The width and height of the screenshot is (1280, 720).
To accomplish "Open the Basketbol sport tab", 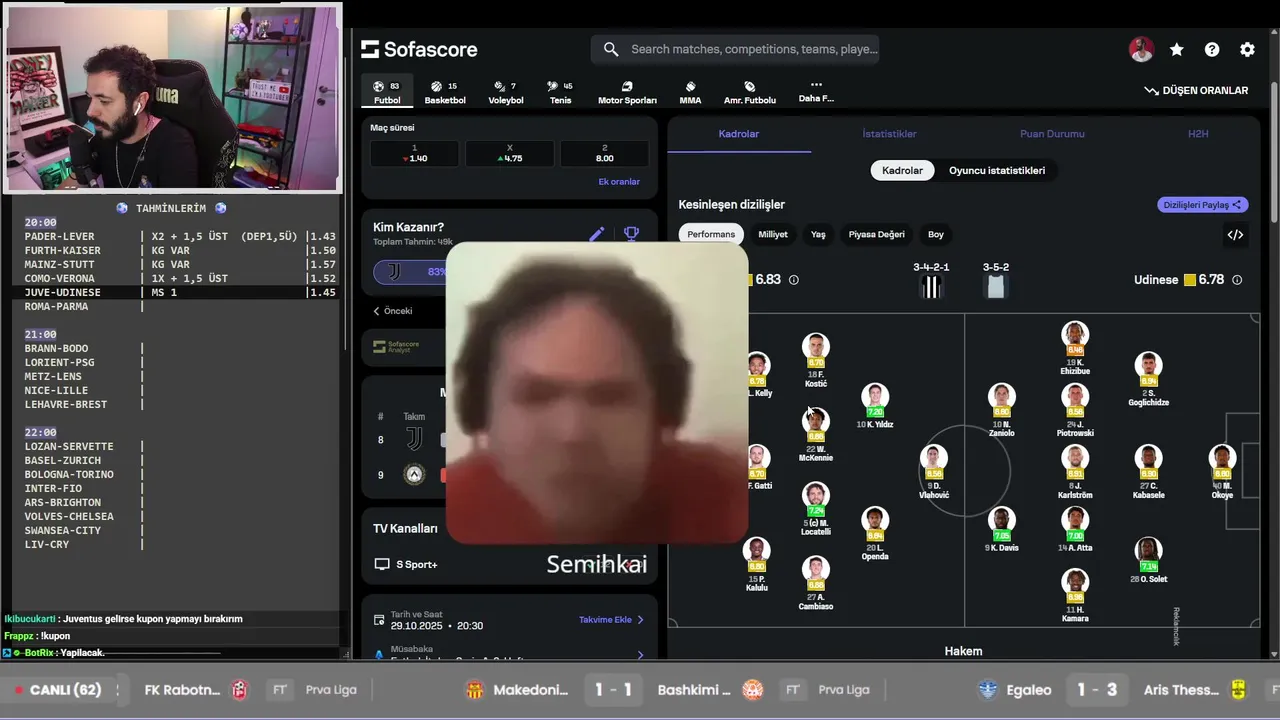I will [x=445, y=92].
